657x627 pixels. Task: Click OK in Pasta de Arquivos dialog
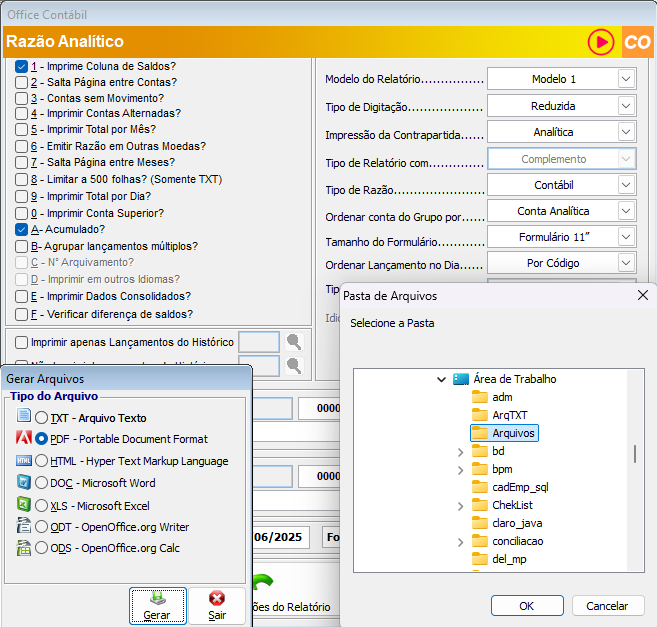coord(527,606)
